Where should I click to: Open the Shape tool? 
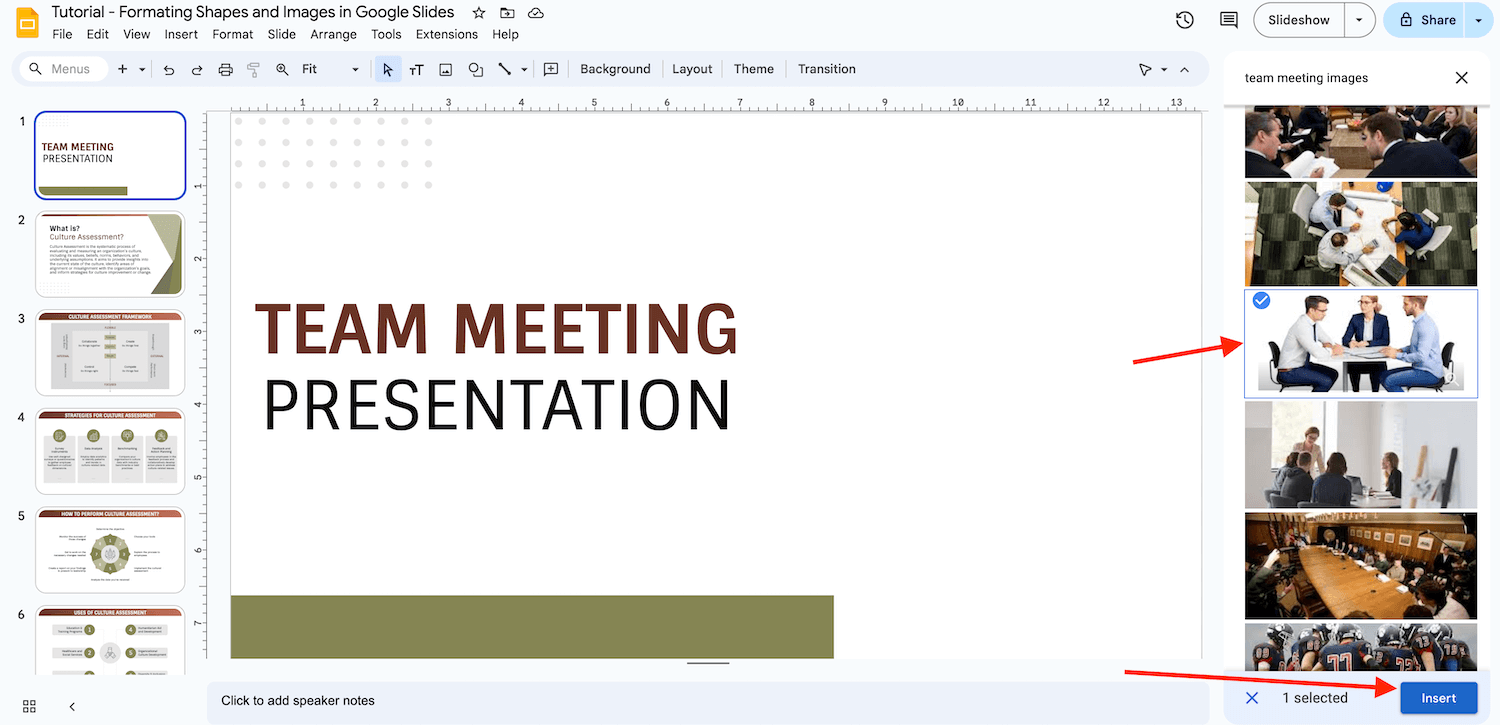[x=476, y=69]
